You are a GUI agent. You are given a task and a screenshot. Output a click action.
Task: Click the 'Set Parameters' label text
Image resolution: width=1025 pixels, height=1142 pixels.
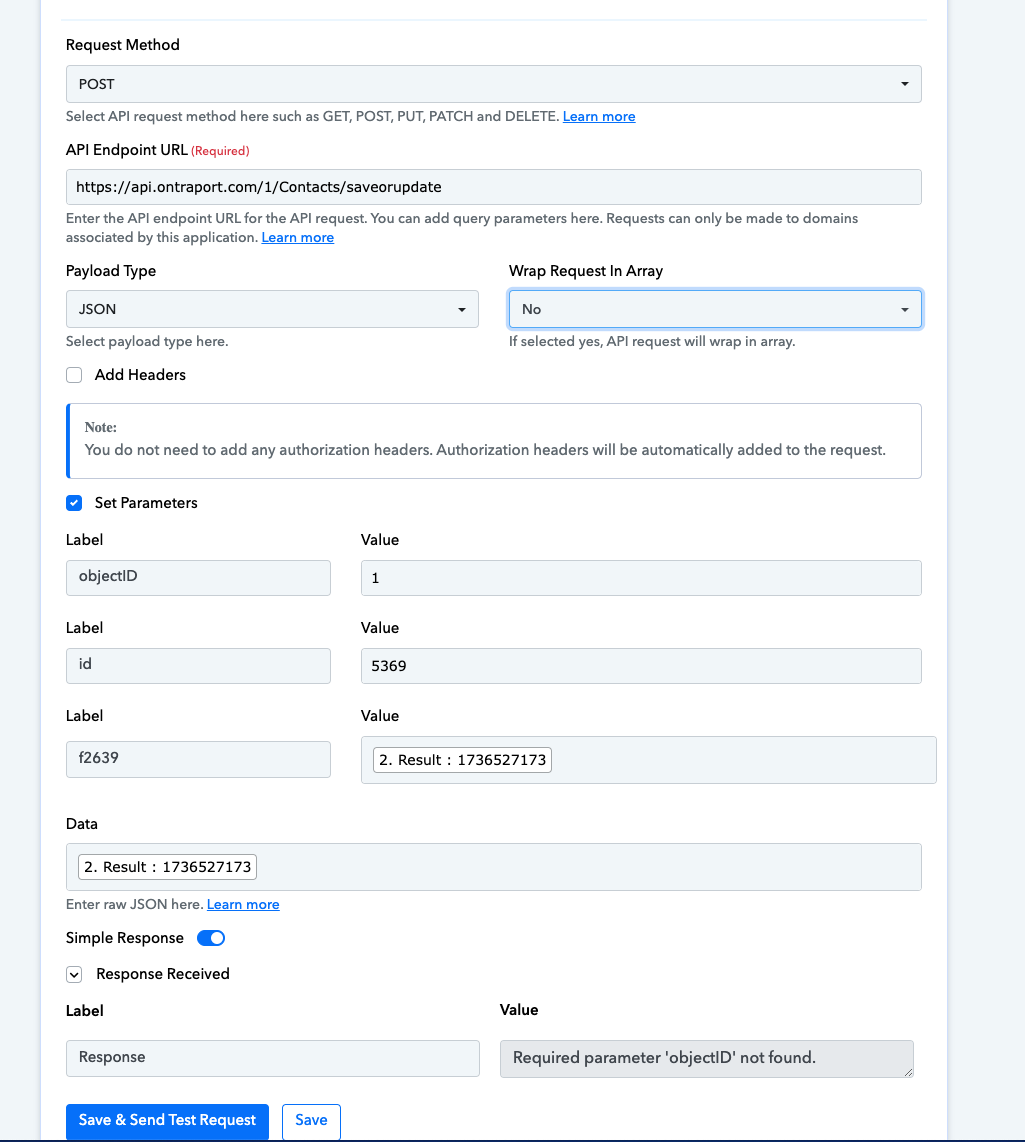pos(146,503)
